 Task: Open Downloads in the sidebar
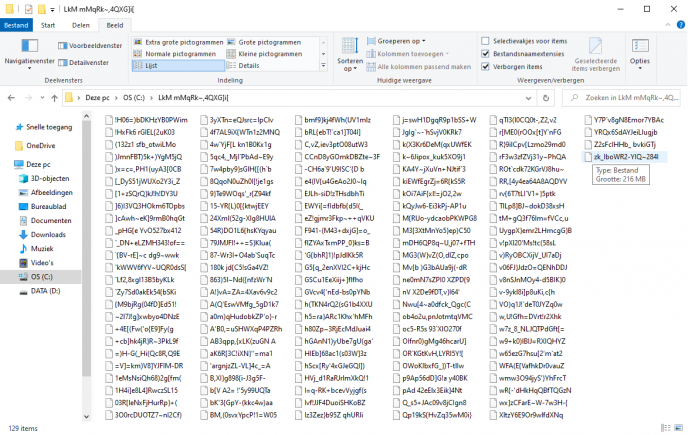(x=42, y=235)
